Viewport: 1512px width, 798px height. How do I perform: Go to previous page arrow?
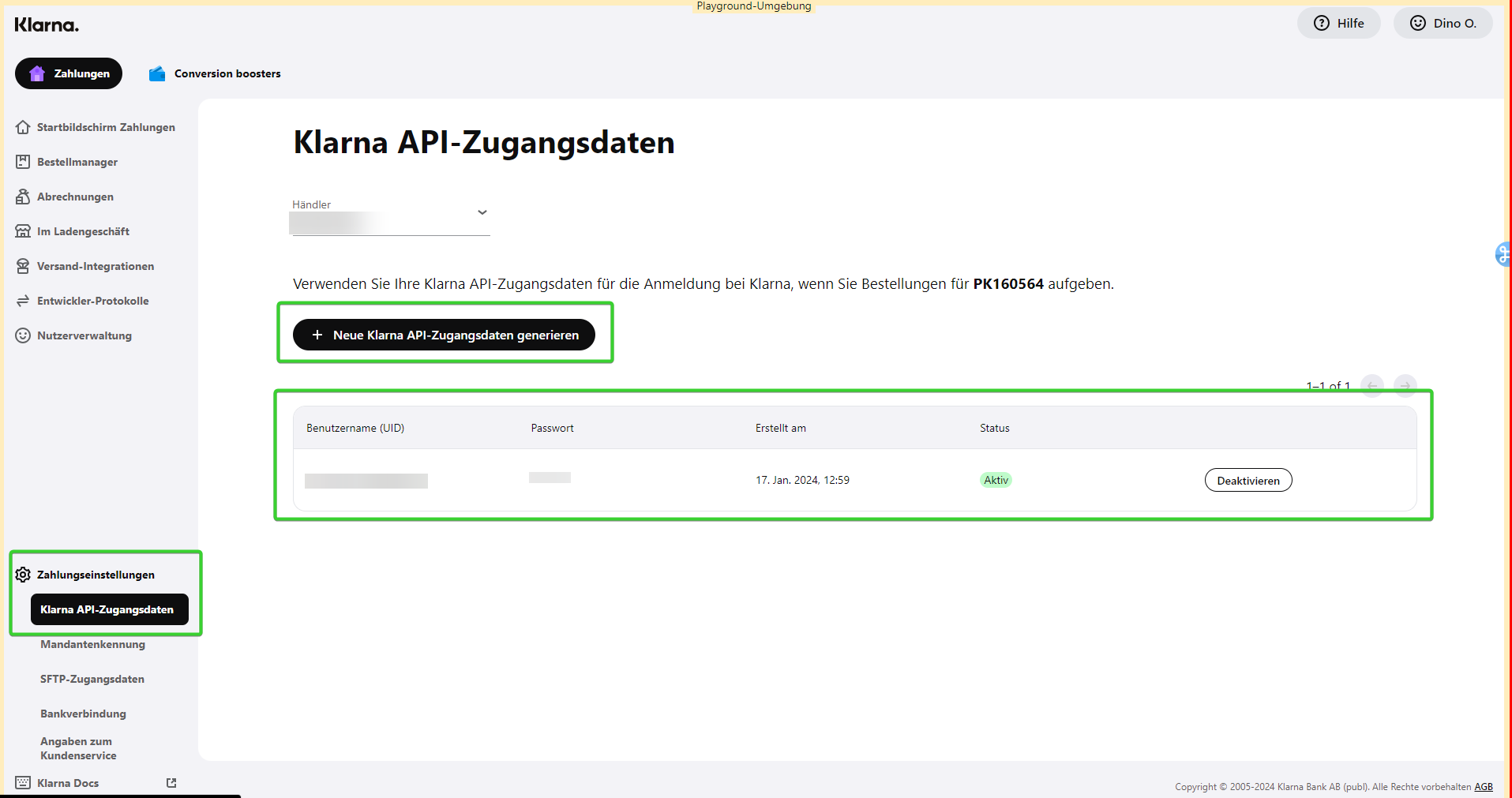pyautogui.click(x=1372, y=386)
